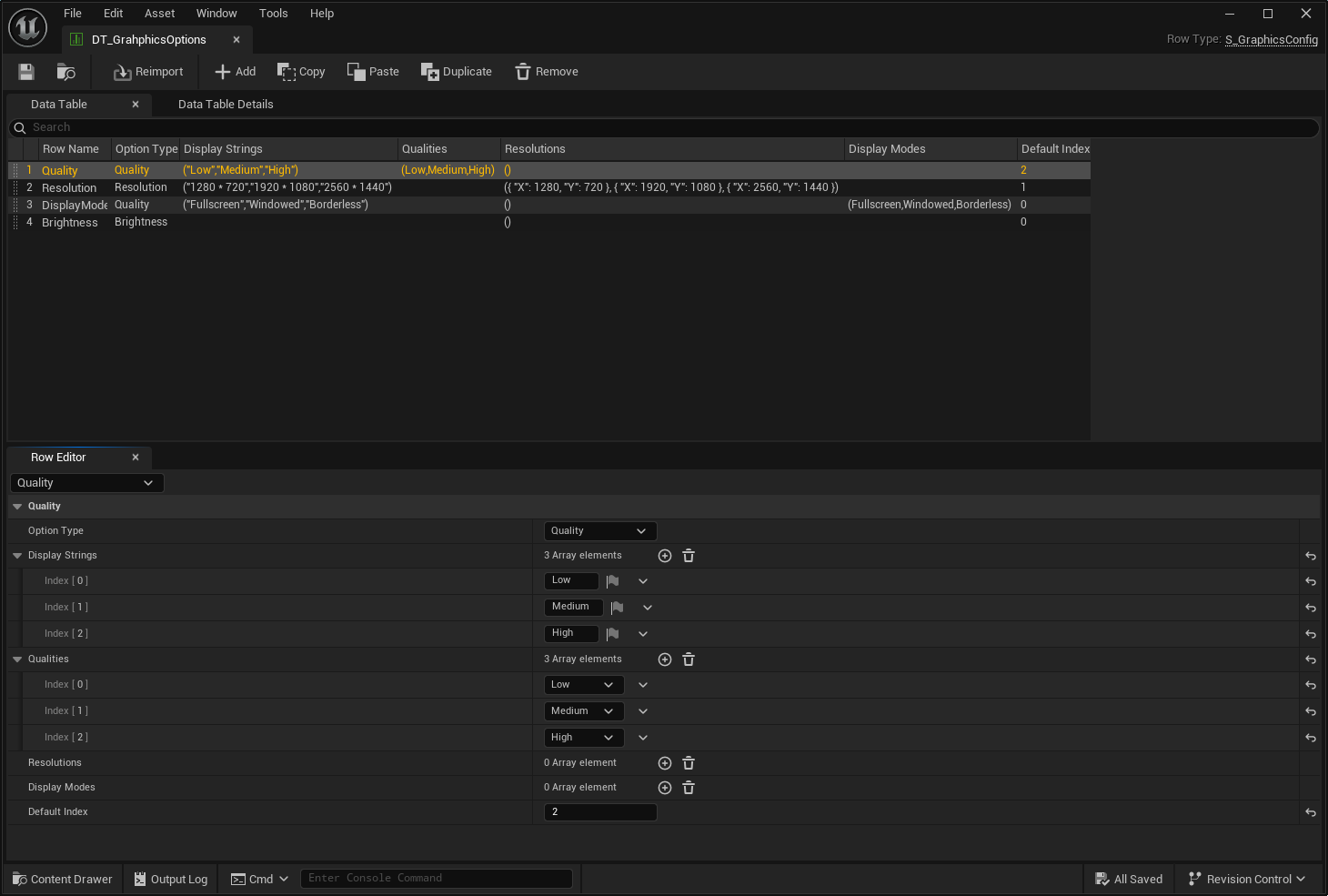Add element to Display Modes array
This screenshot has height=896, width=1328.
point(665,788)
